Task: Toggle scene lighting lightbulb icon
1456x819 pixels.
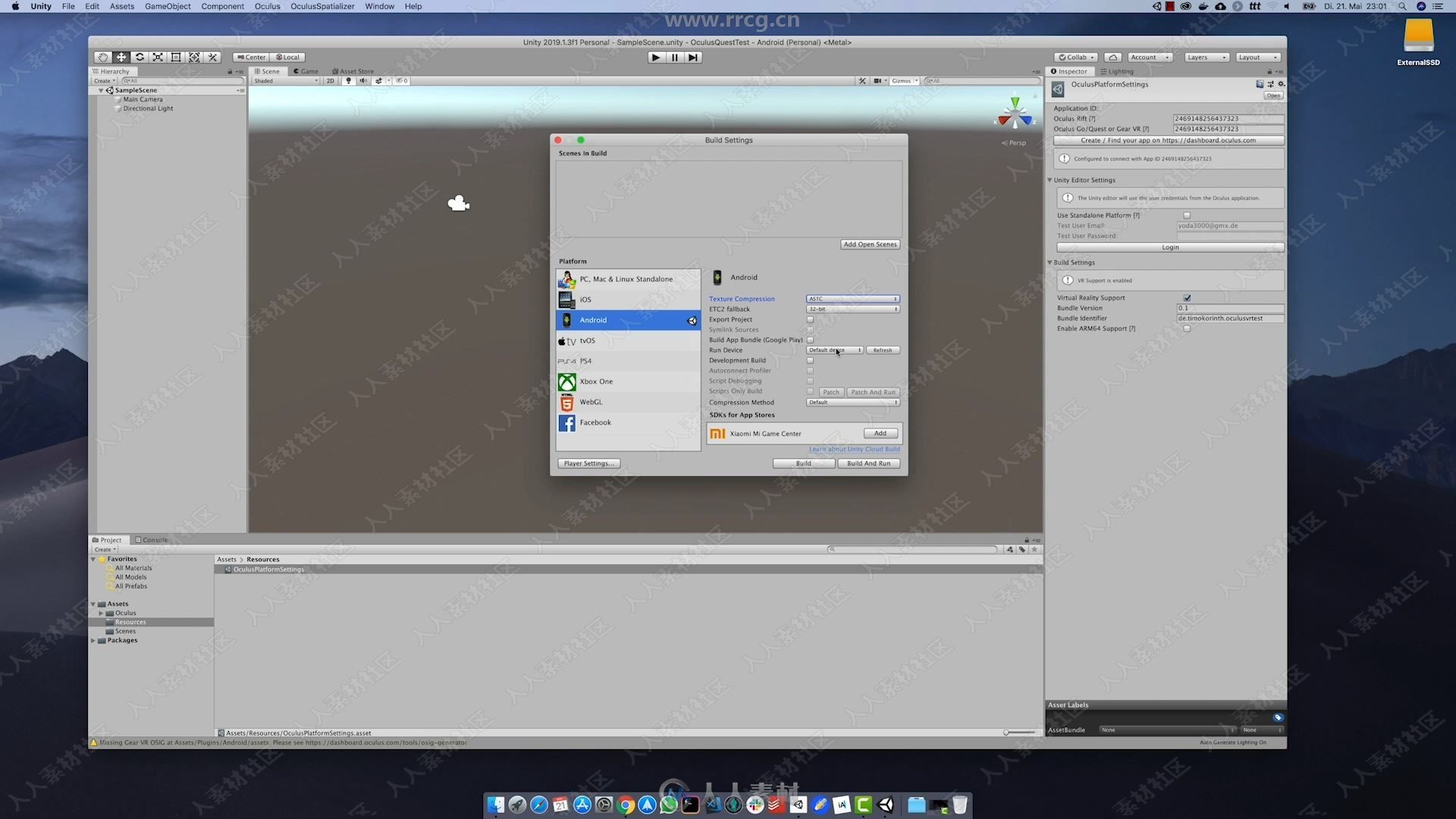Action: click(349, 80)
